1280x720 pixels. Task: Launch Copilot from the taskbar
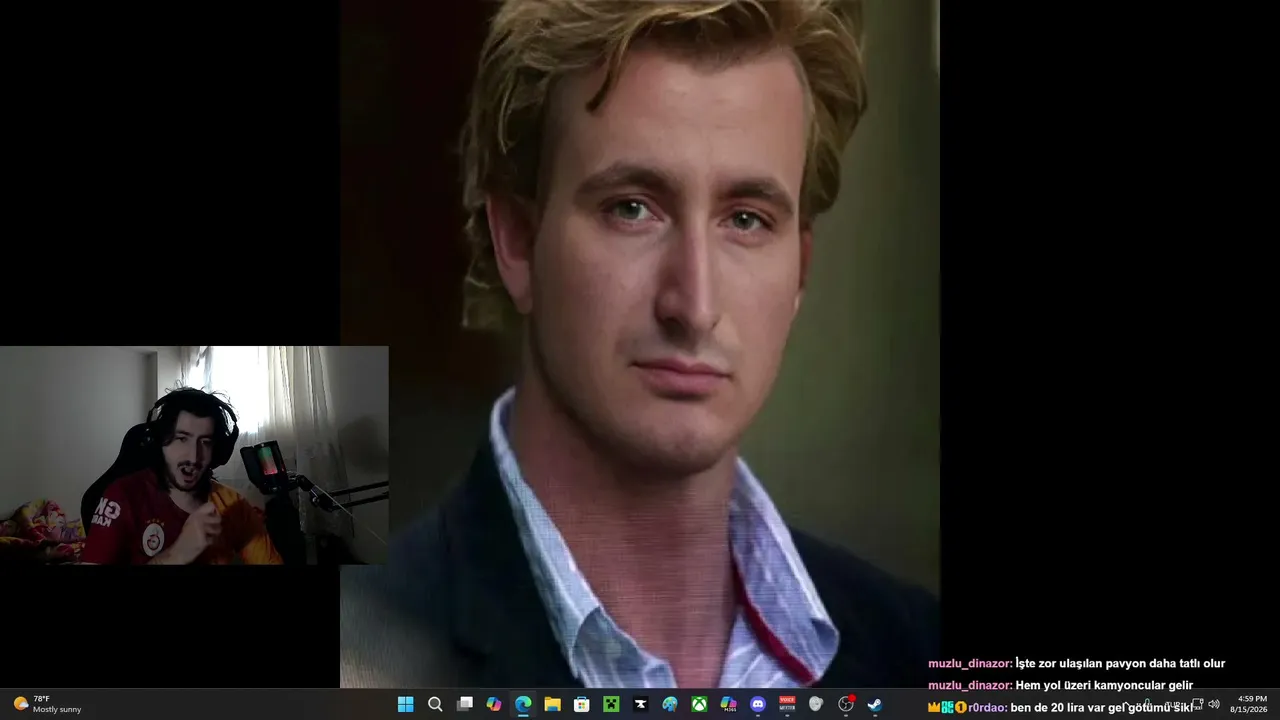493,704
